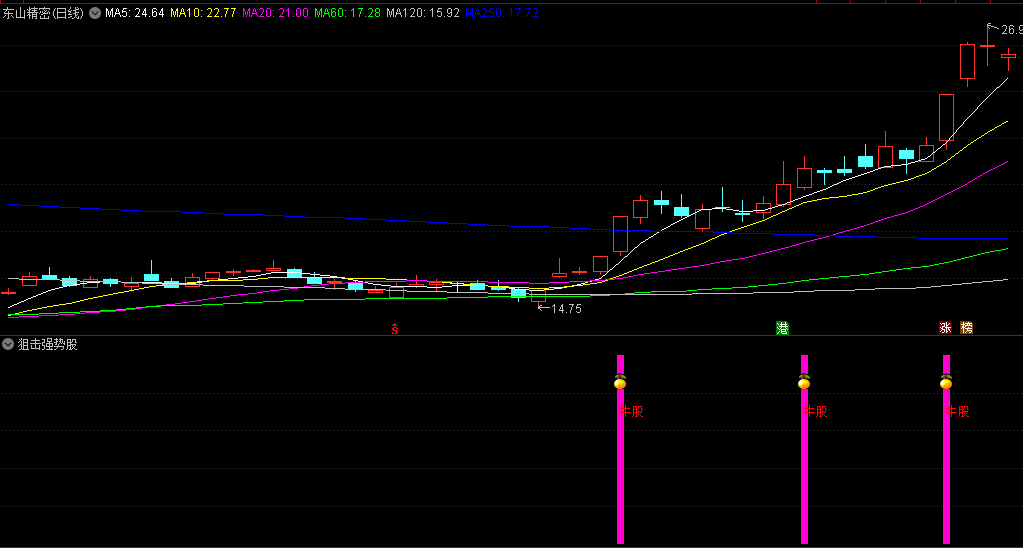Select the MA10: 22.77 indicator label
Screen dimensions: 1023x548
click(203, 12)
